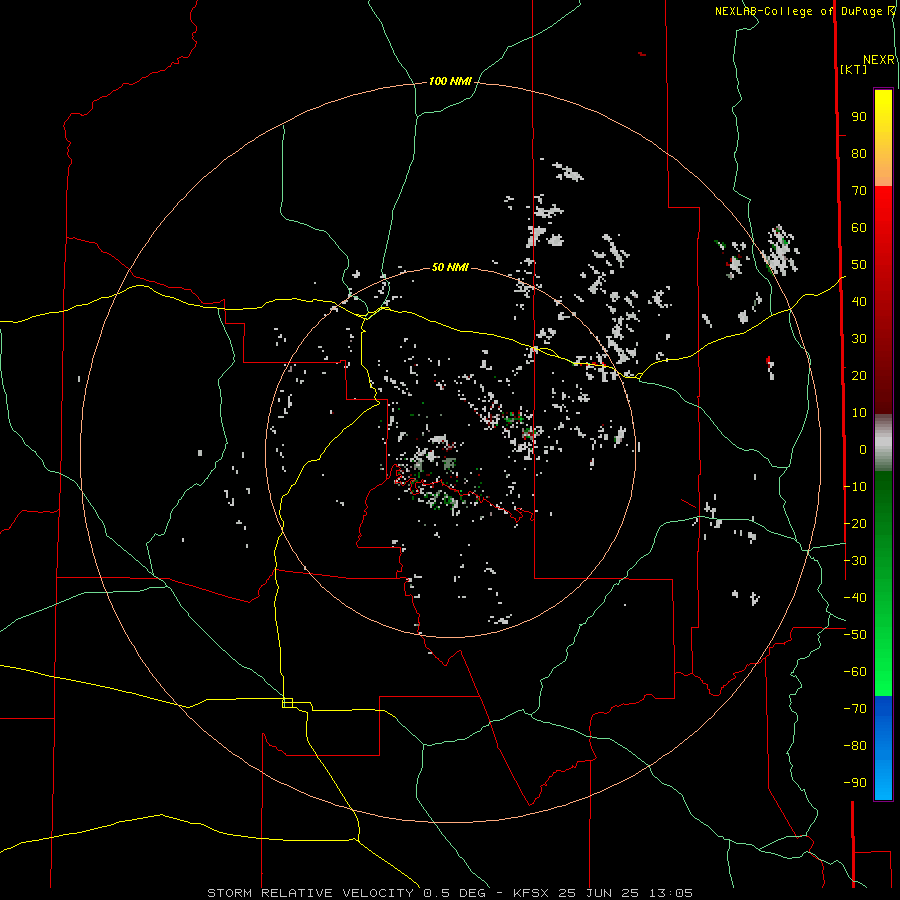Screen dimensions: 900x900
Task: Click the NEXR label at top right
Action: pos(879,60)
